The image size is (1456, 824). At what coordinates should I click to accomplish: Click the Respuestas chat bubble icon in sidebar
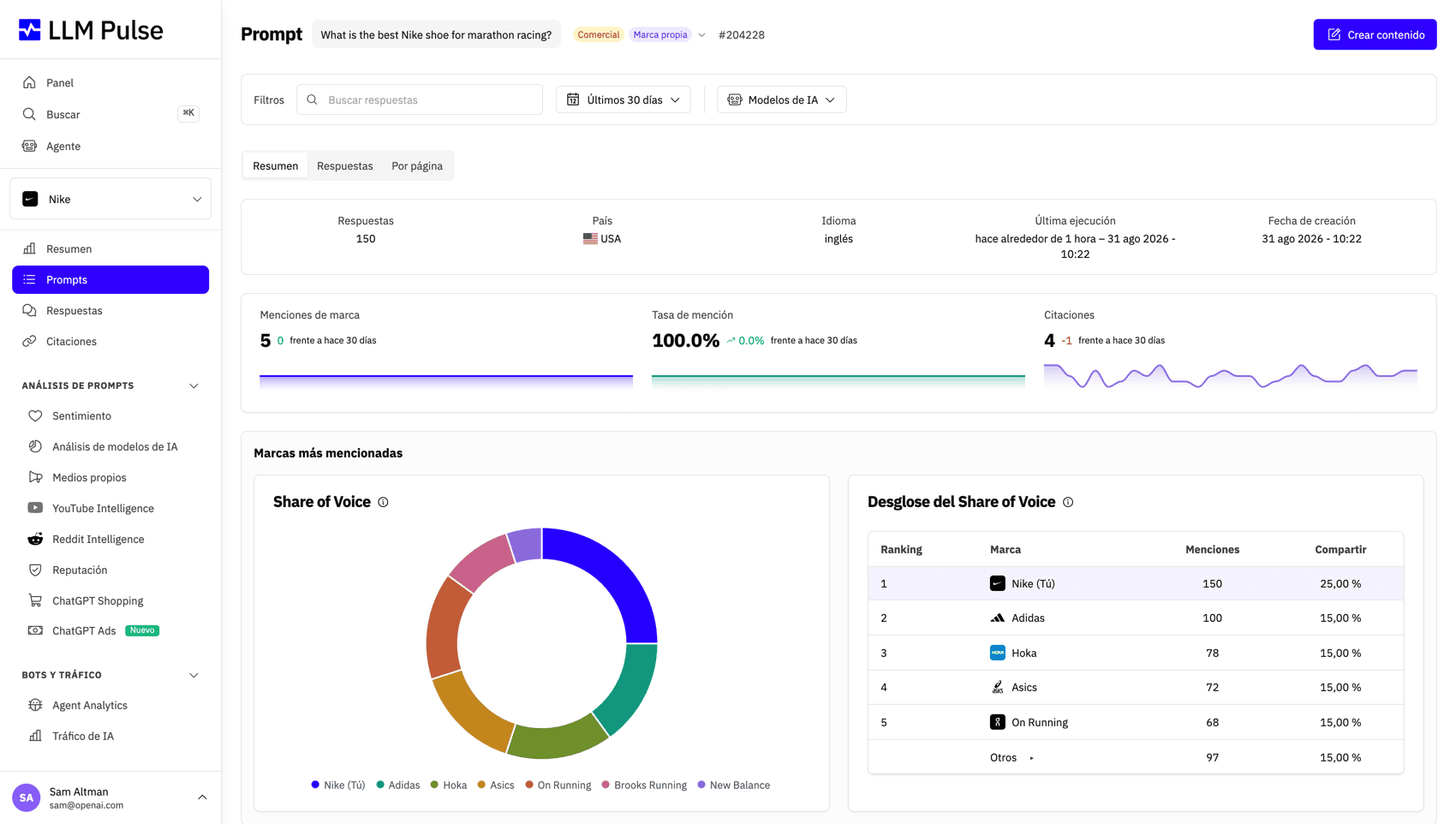pyautogui.click(x=29, y=310)
